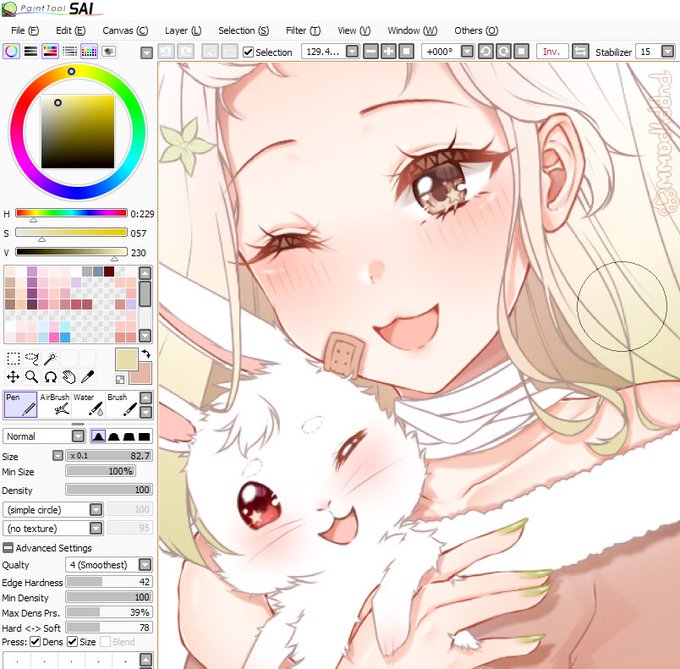Viewport: 680px width, 669px height.
Task: Open the Edit menu
Action: pos(71,30)
